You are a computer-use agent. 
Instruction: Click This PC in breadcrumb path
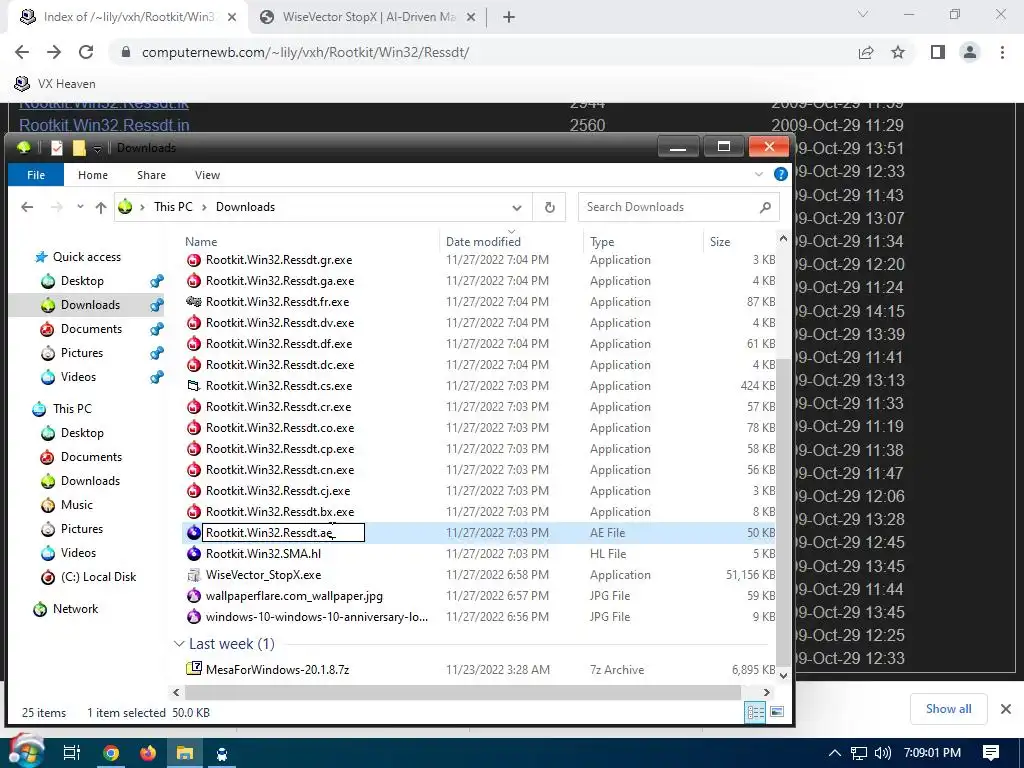(173, 207)
